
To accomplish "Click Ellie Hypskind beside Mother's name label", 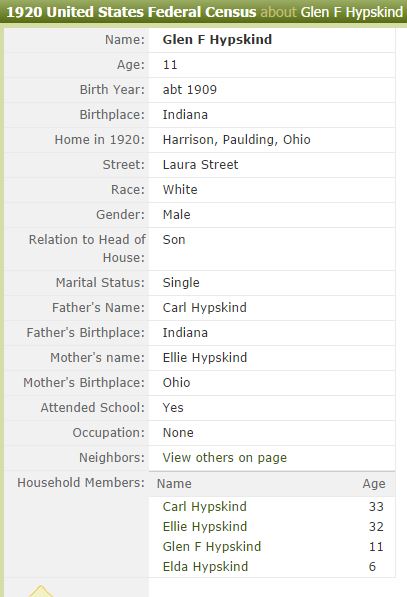I will pyautogui.click(x=205, y=358).
